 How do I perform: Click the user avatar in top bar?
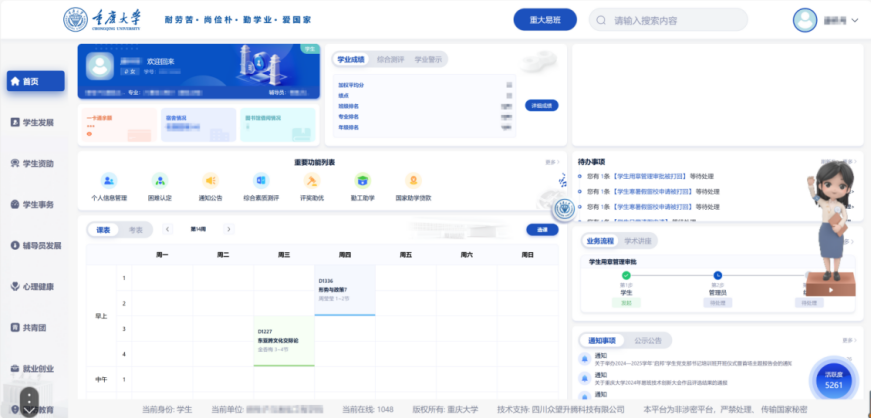pyautogui.click(x=805, y=20)
